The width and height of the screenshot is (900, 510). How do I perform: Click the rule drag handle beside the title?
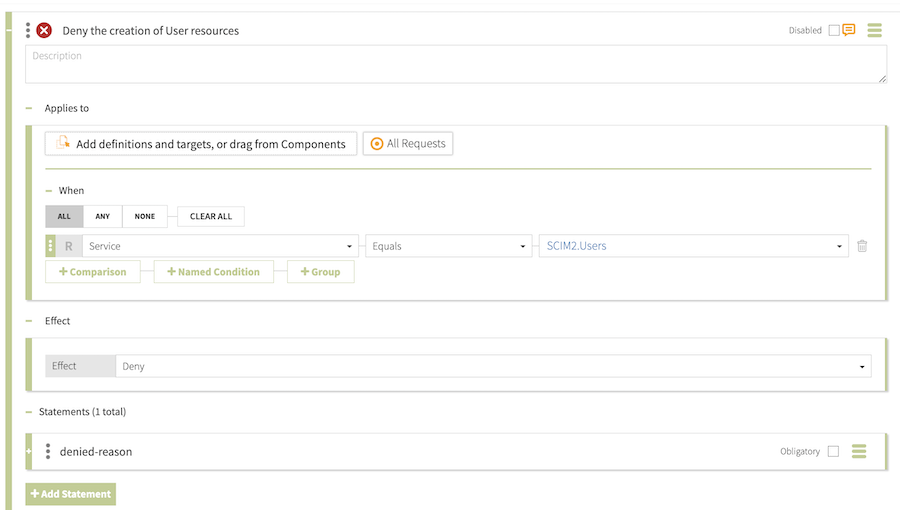28,30
